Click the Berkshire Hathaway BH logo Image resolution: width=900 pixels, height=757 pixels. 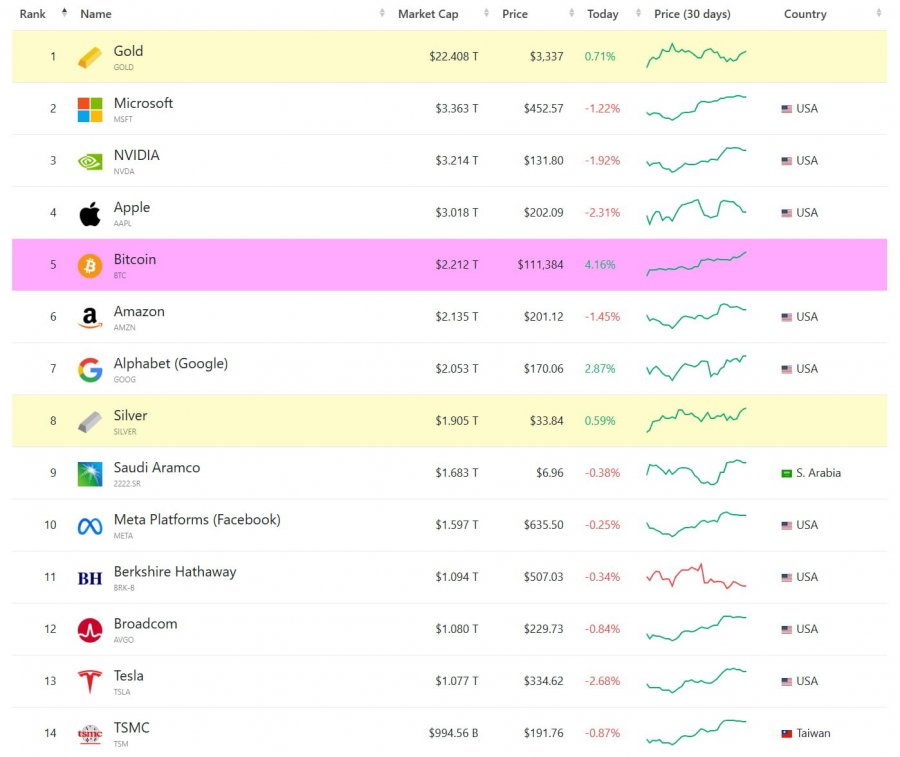pyautogui.click(x=90, y=578)
